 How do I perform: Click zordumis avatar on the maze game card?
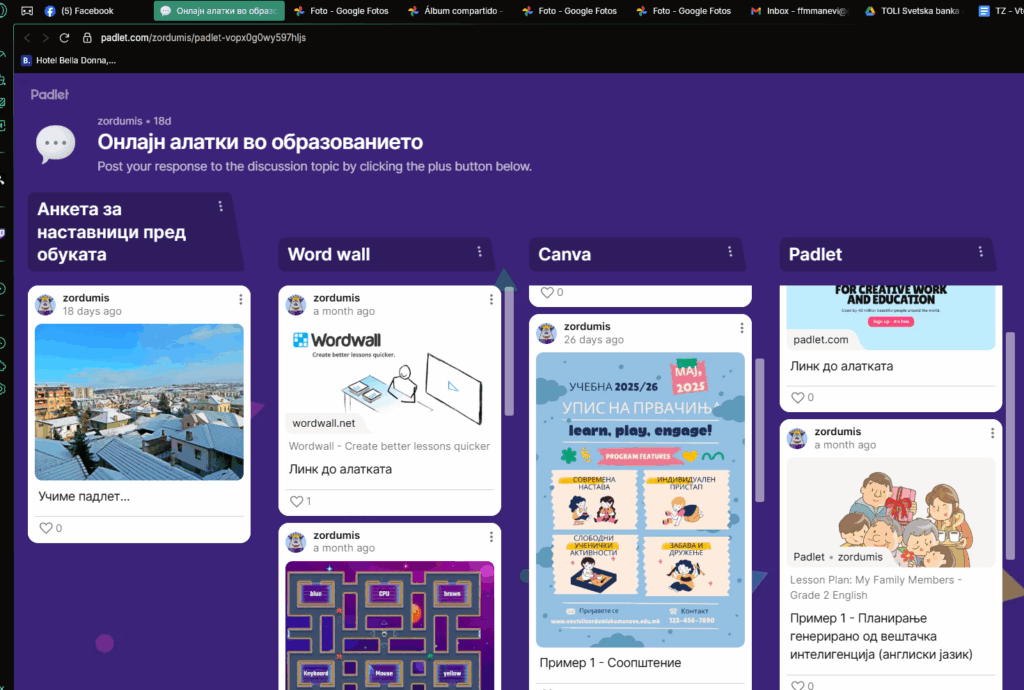click(296, 542)
